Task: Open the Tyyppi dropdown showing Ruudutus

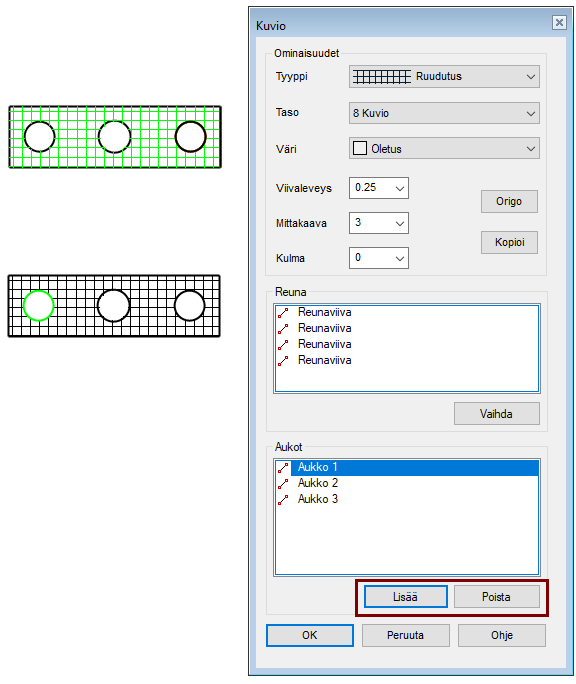Action: click(444, 76)
